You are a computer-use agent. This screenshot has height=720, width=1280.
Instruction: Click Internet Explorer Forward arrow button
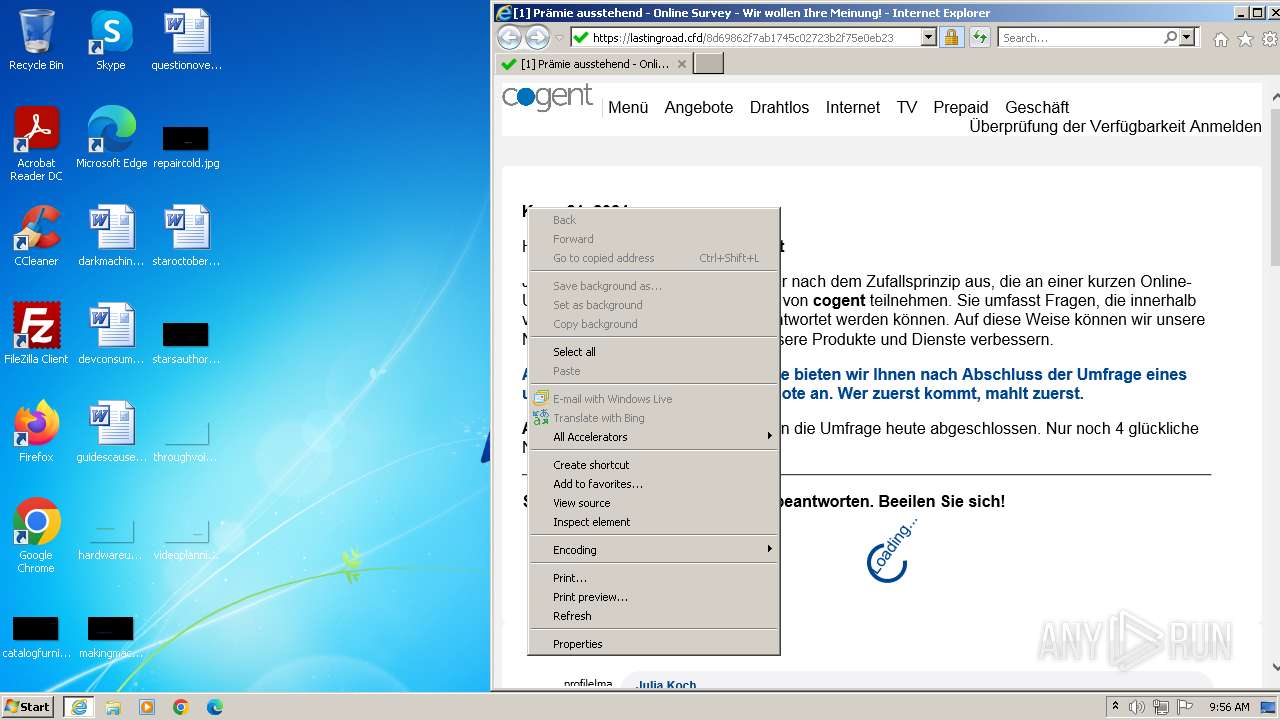click(537, 38)
